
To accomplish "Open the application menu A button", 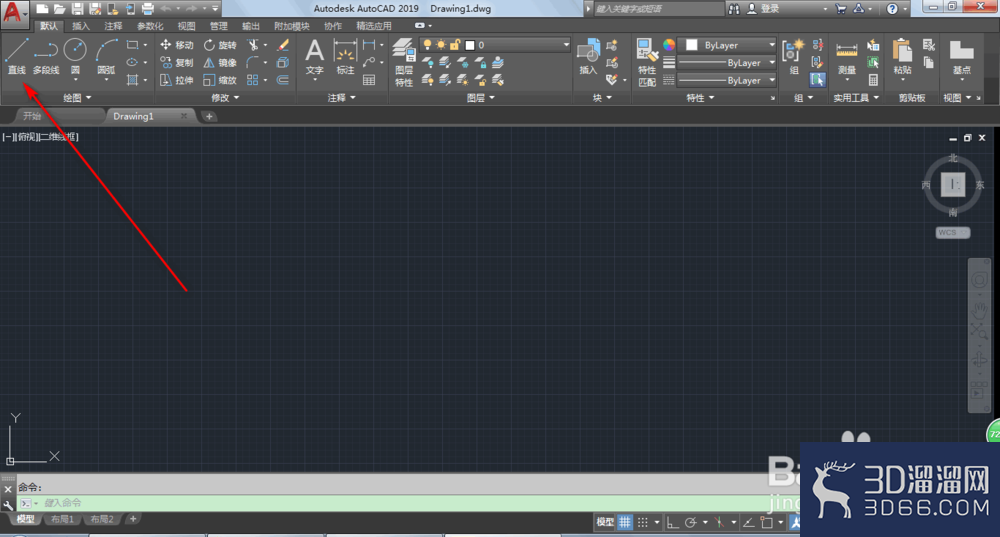I will [x=14, y=13].
